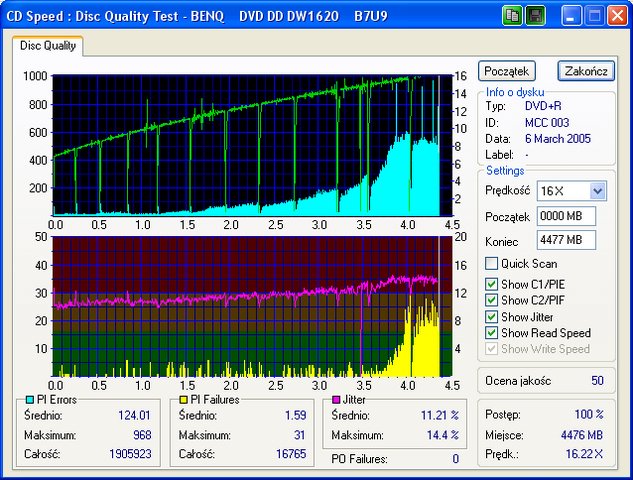The width and height of the screenshot is (633, 480).
Task: Close the CD Speed window
Action: click(x=617, y=16)
